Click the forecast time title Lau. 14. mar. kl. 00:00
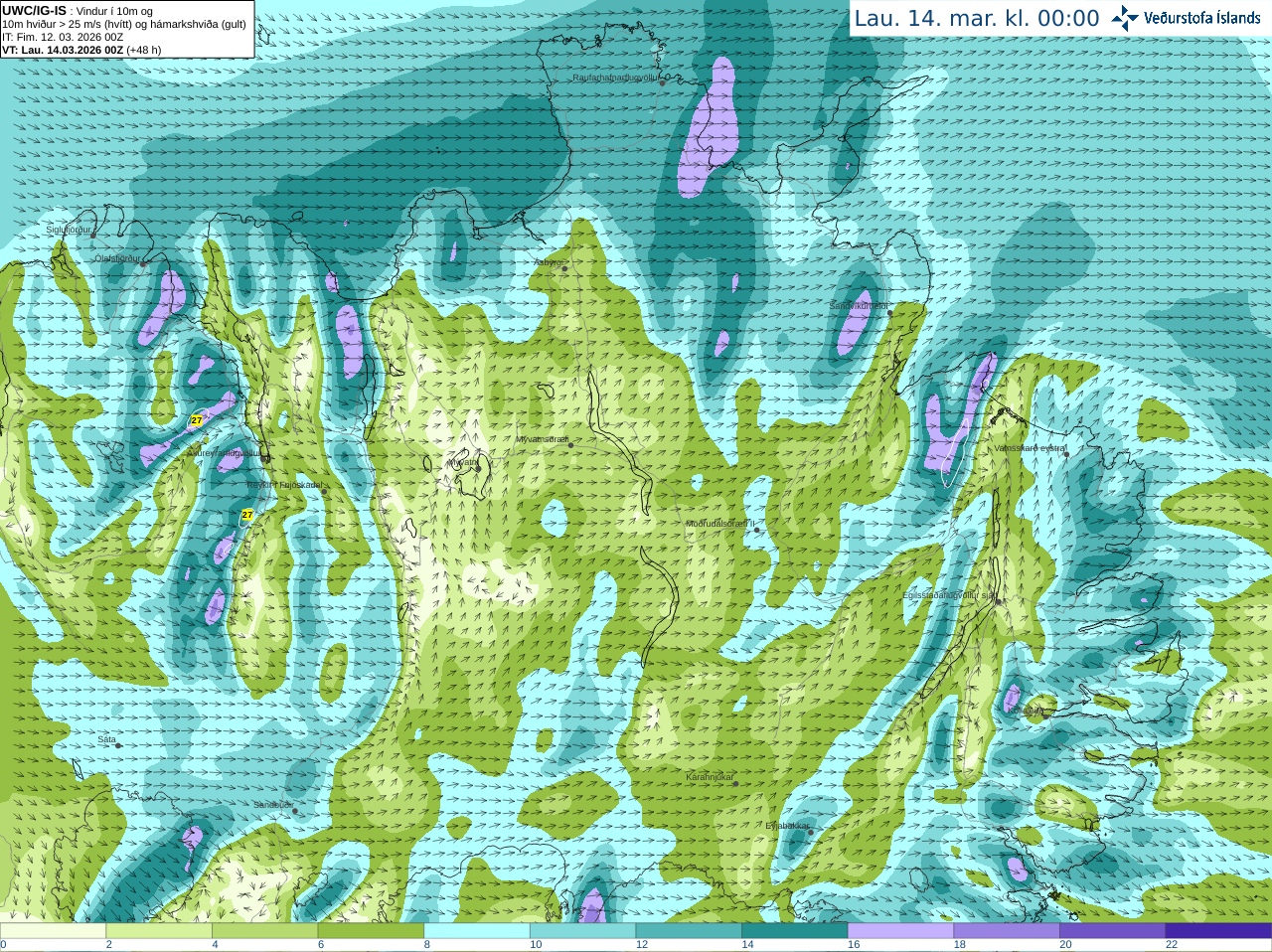This screenshot has width=1272, height=952. [977, 19]
